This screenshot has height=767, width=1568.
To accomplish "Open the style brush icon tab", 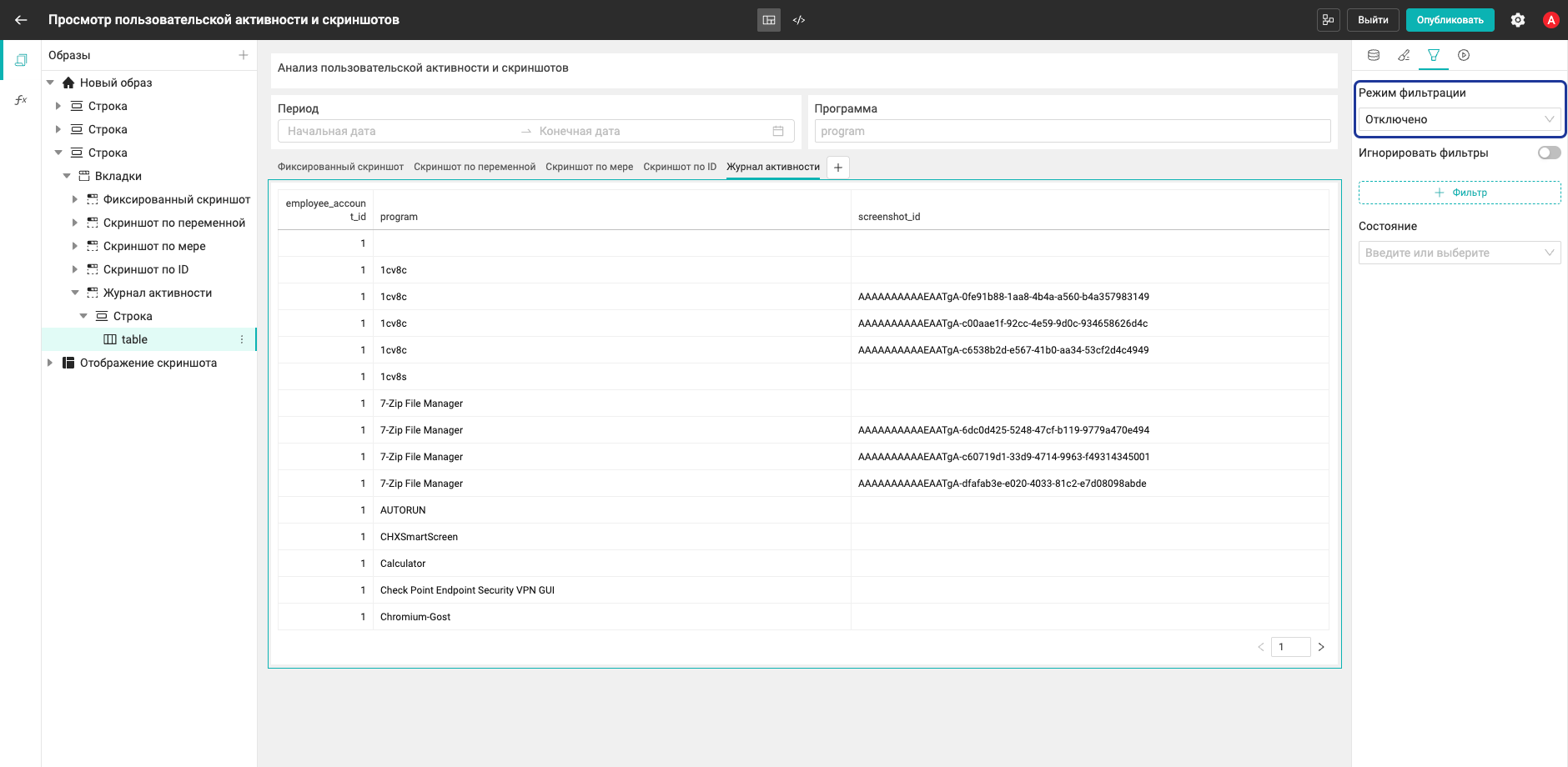I will pos(1404,55).
